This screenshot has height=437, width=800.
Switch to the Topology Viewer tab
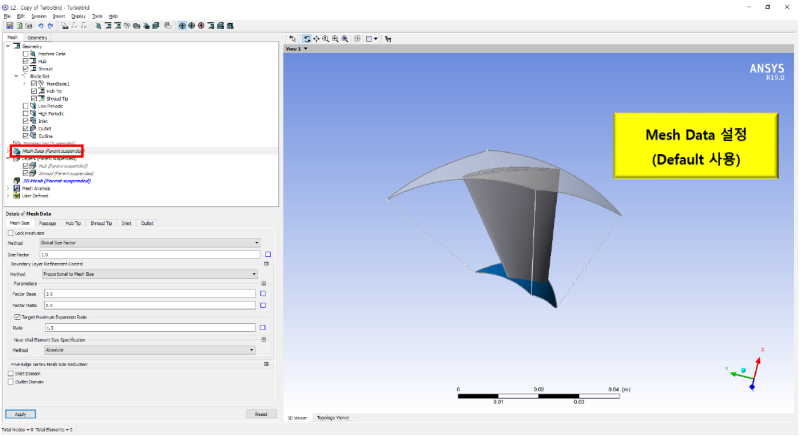point(333,418)
